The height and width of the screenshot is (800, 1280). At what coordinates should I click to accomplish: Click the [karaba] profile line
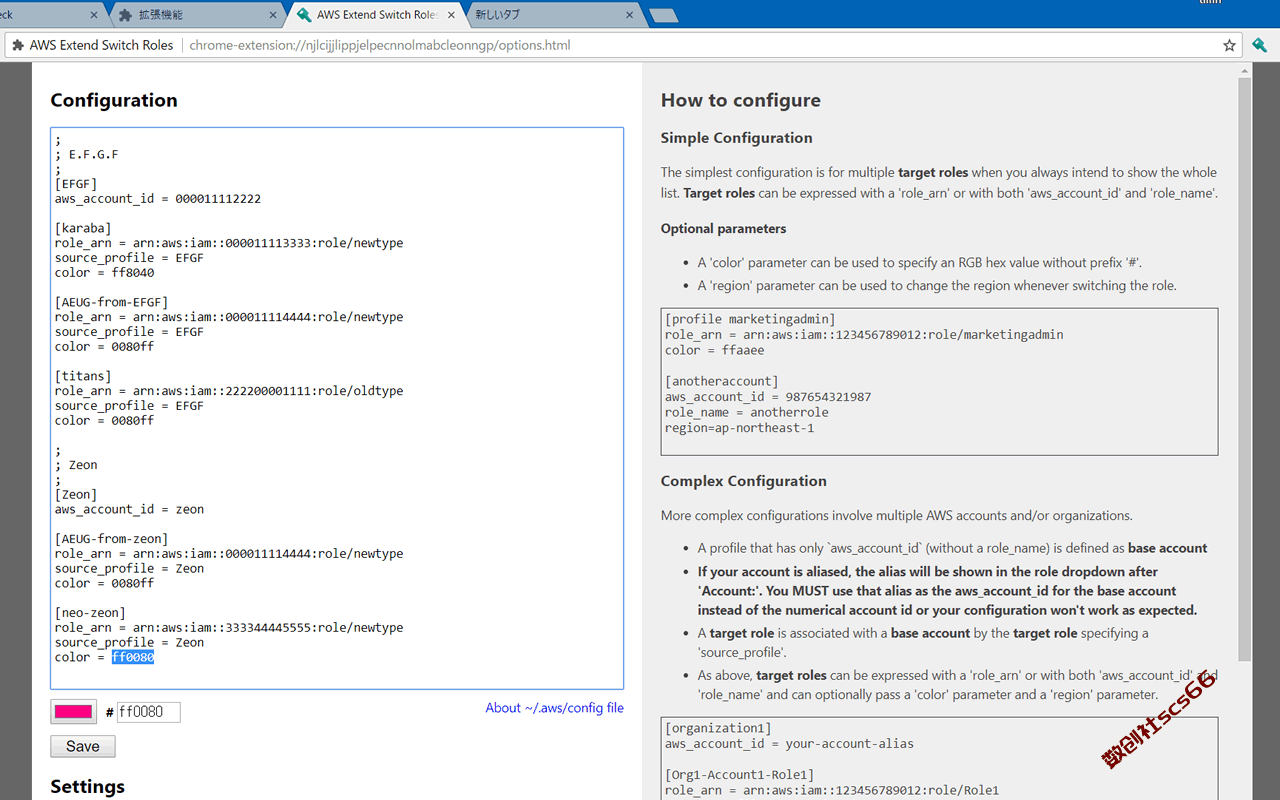coord(83,228)
